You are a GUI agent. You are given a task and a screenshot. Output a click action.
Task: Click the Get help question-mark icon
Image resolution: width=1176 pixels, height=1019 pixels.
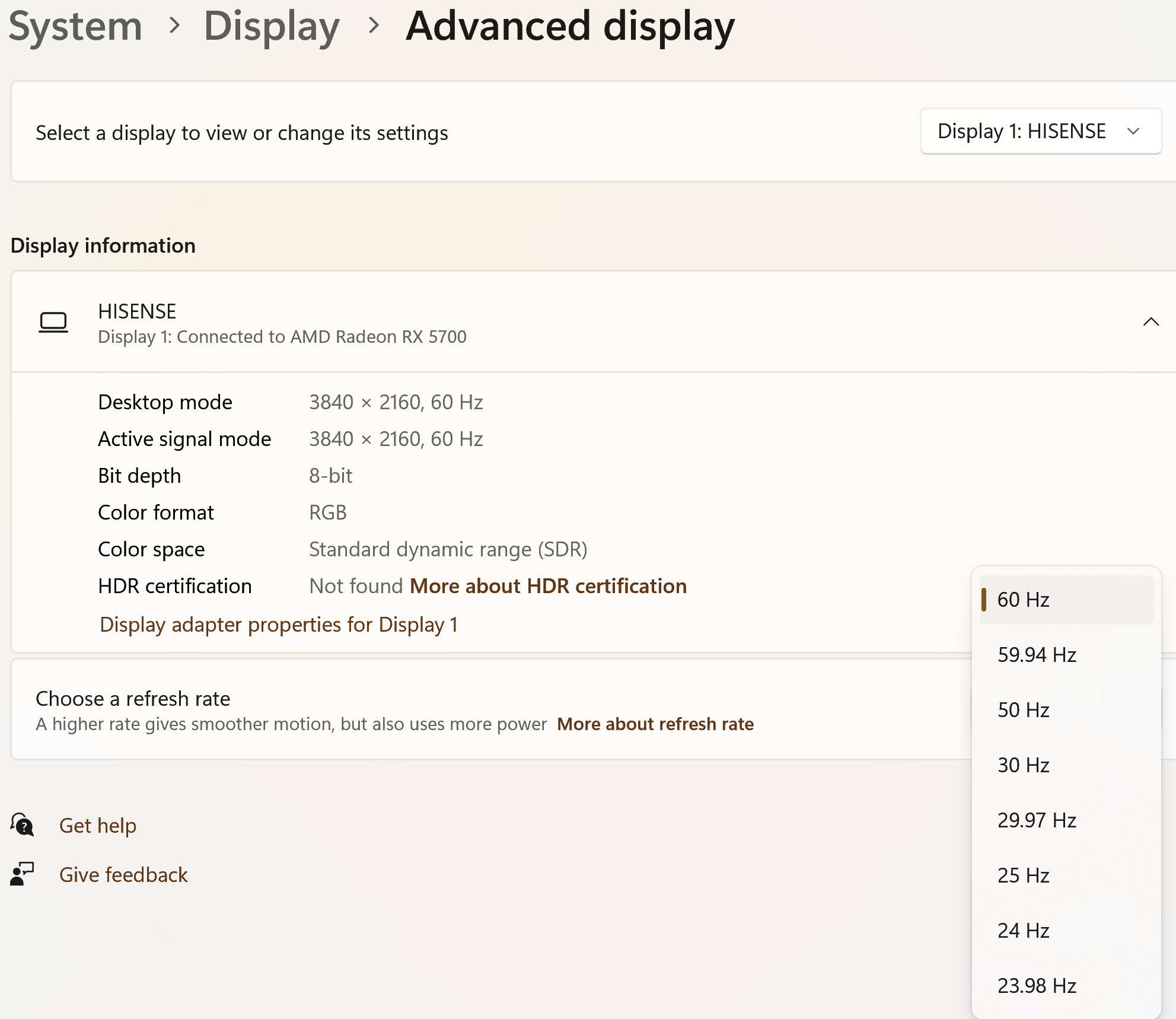[21, 824]
